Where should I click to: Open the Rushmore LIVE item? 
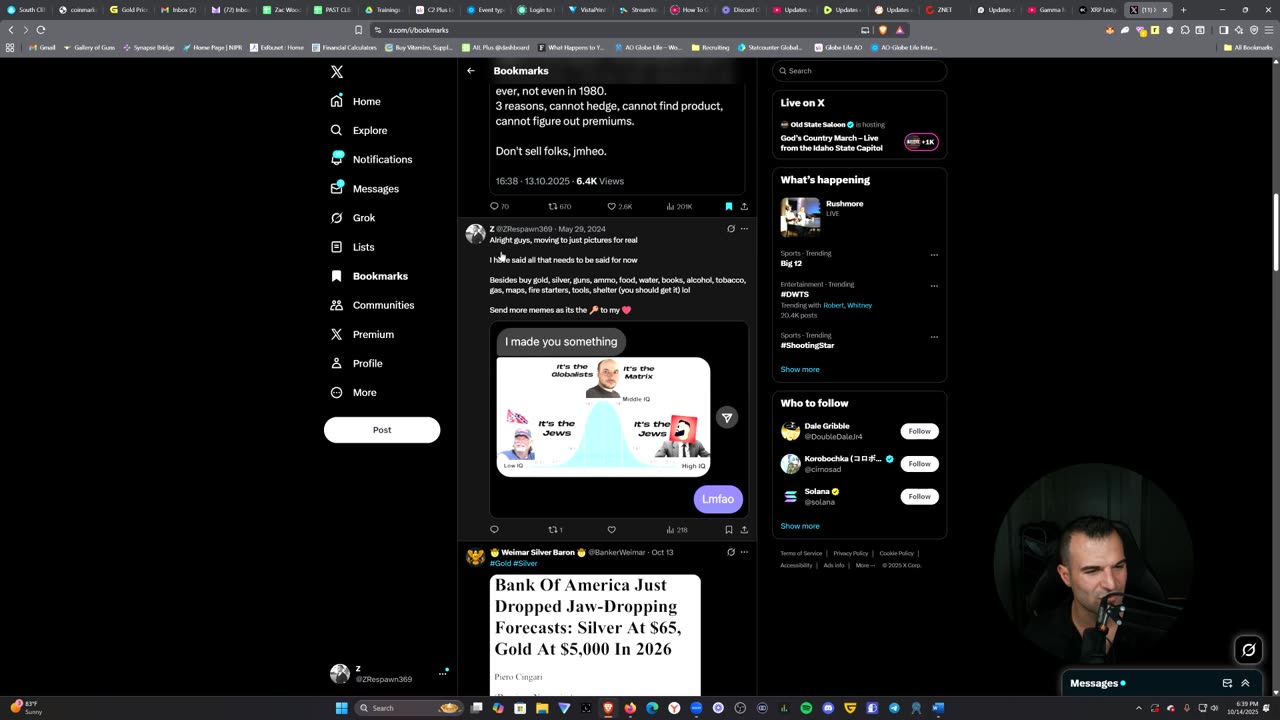[859, 215]
